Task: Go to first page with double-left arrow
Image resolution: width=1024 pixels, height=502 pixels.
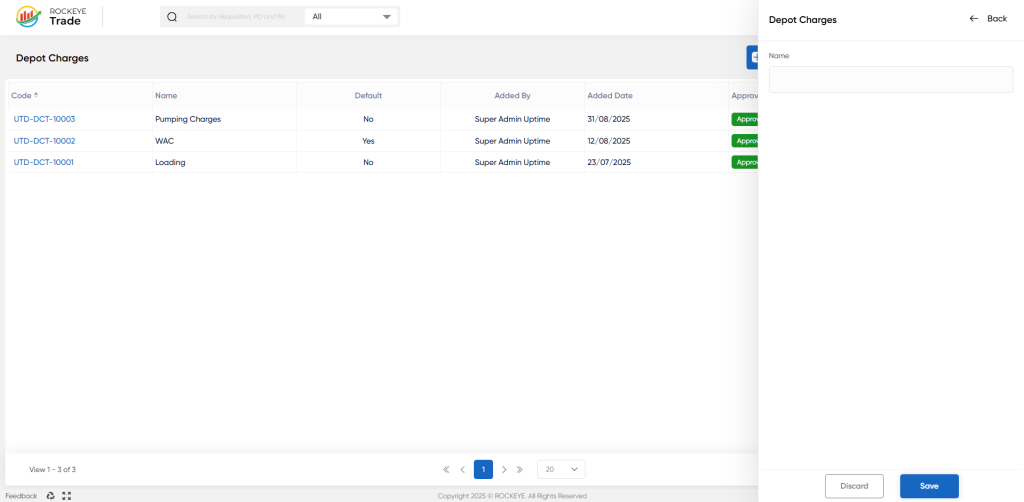Action: (446, 469)
